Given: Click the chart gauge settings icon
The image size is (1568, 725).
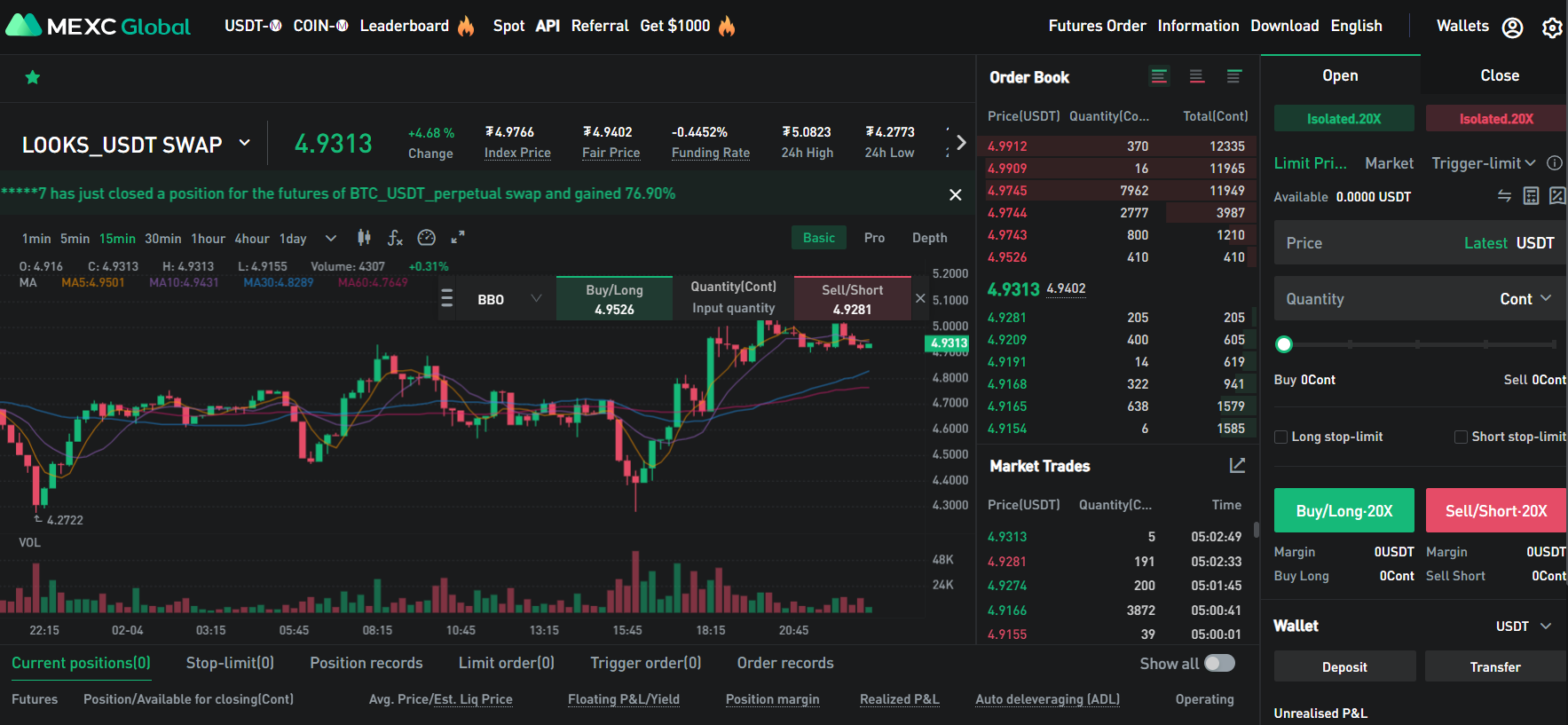Looking at the screenshot, I should [427, 237].
